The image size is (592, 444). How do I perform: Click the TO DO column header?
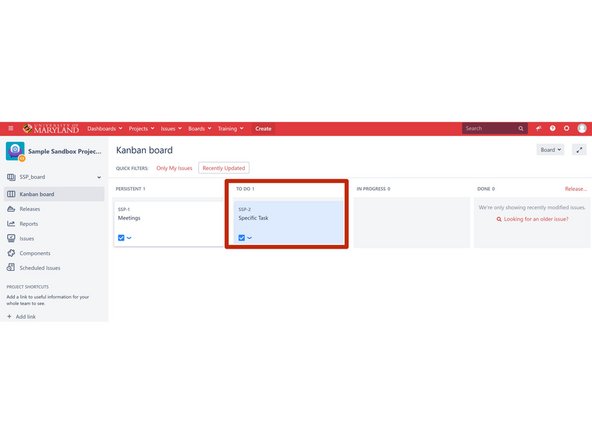click(x=245, y=189)
